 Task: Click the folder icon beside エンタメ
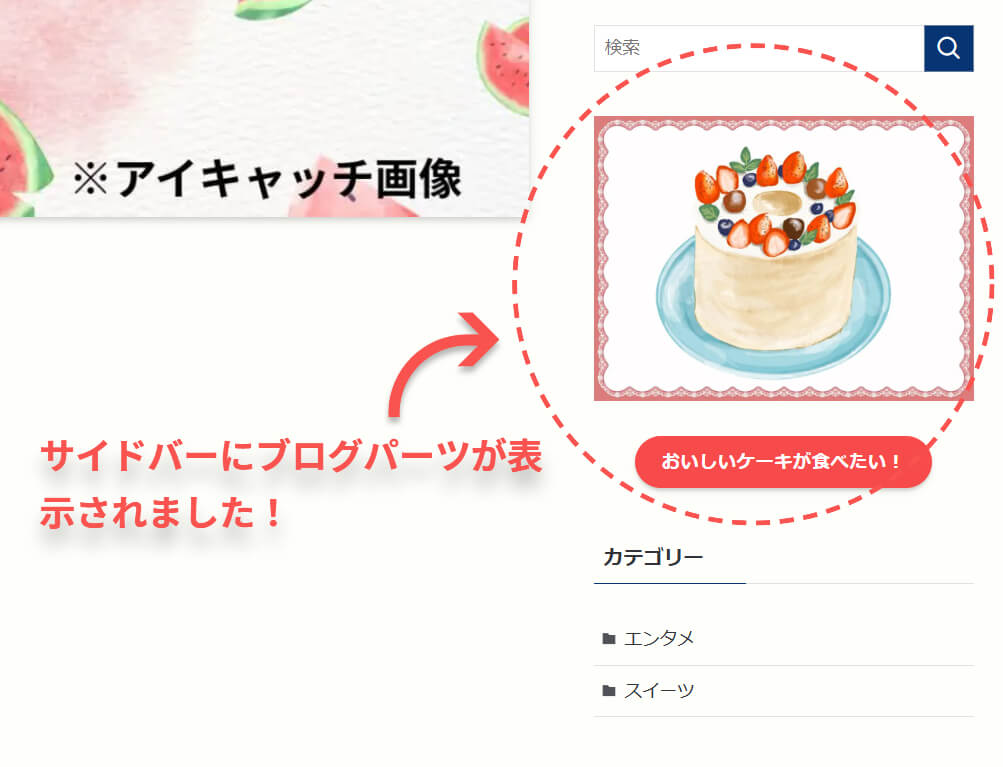point(609,638)
